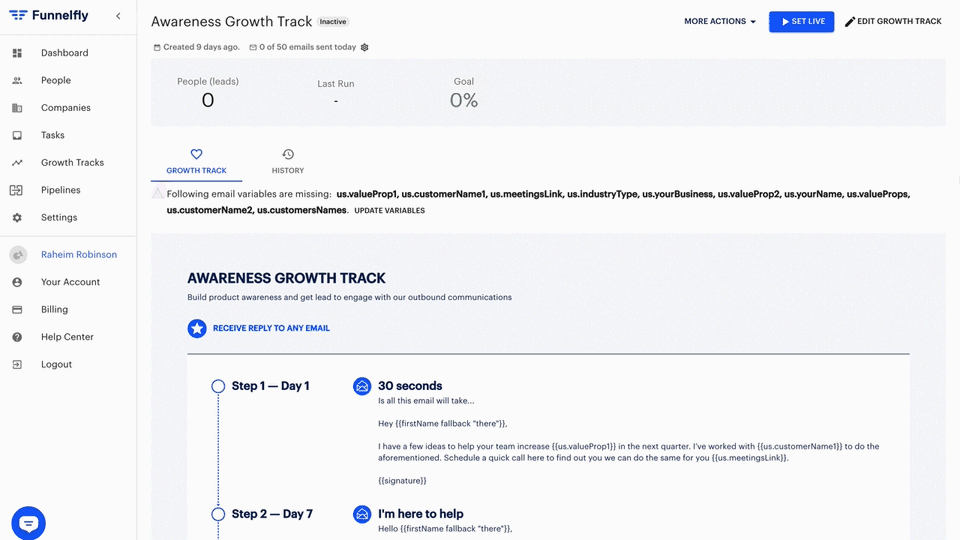Click the Set Live button

801,21
